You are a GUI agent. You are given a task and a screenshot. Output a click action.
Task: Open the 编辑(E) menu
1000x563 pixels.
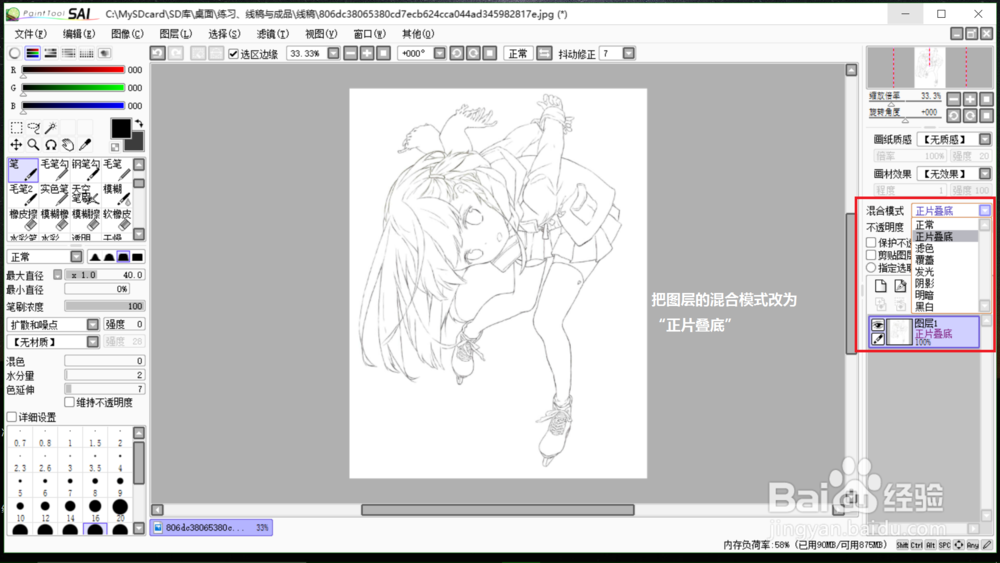(x=79, y=34)
